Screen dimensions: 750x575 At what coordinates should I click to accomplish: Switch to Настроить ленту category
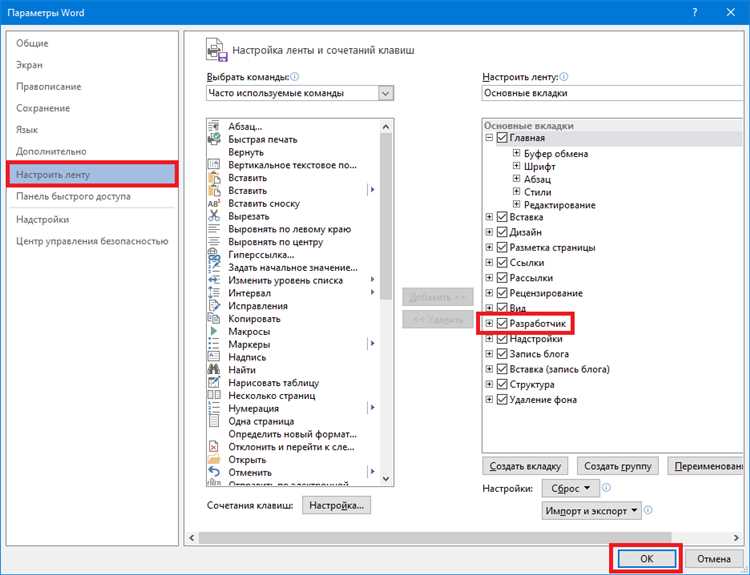(x=92, y=174)
